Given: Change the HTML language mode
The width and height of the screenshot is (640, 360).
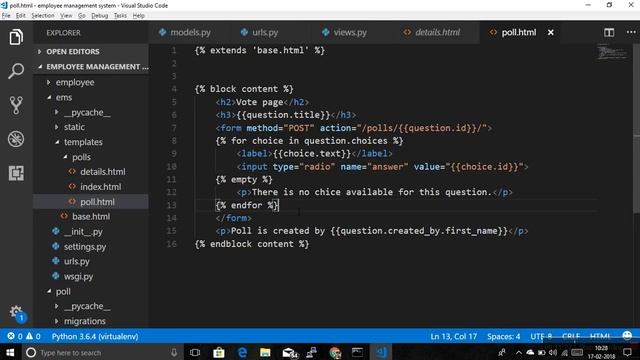Looking at the screenshot, I should 600,336.
